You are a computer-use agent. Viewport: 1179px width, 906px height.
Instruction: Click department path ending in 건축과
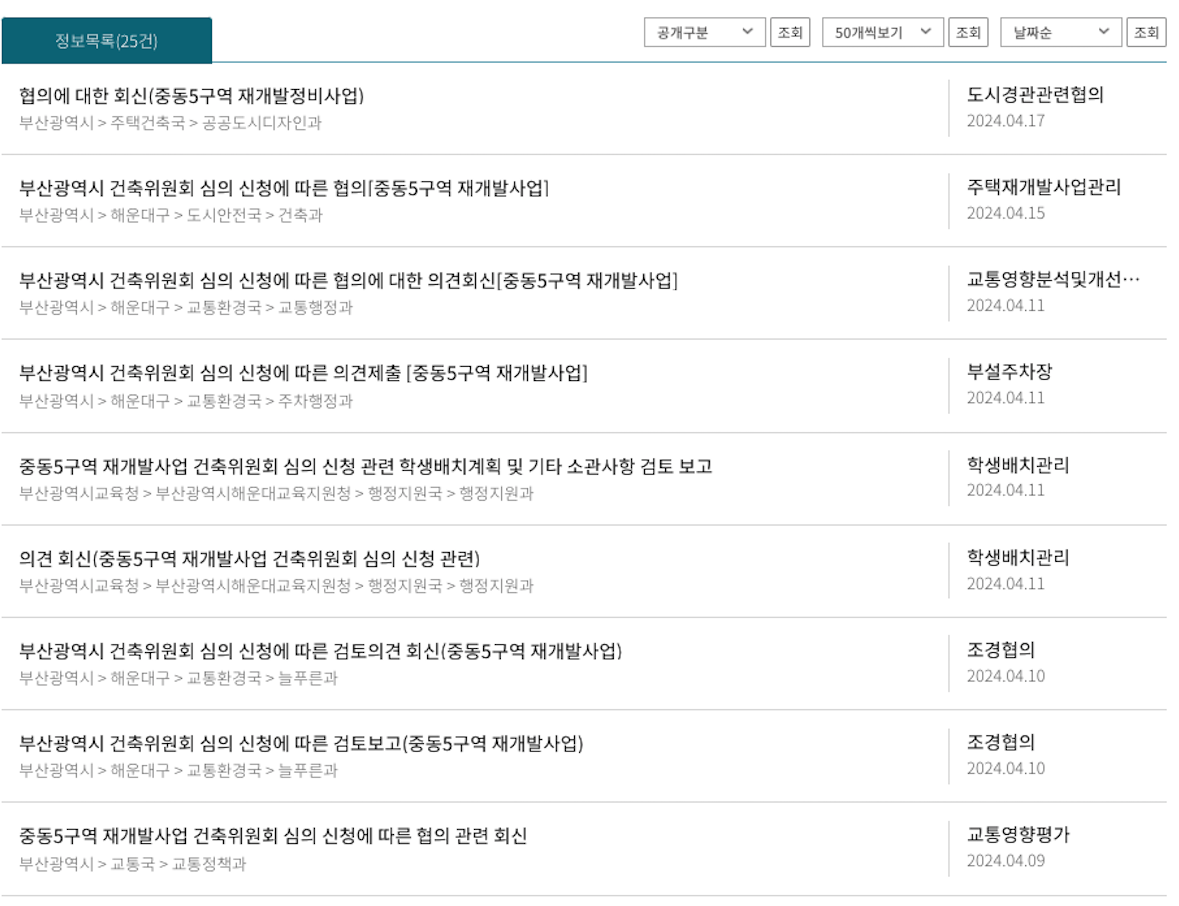pos(171,215)
